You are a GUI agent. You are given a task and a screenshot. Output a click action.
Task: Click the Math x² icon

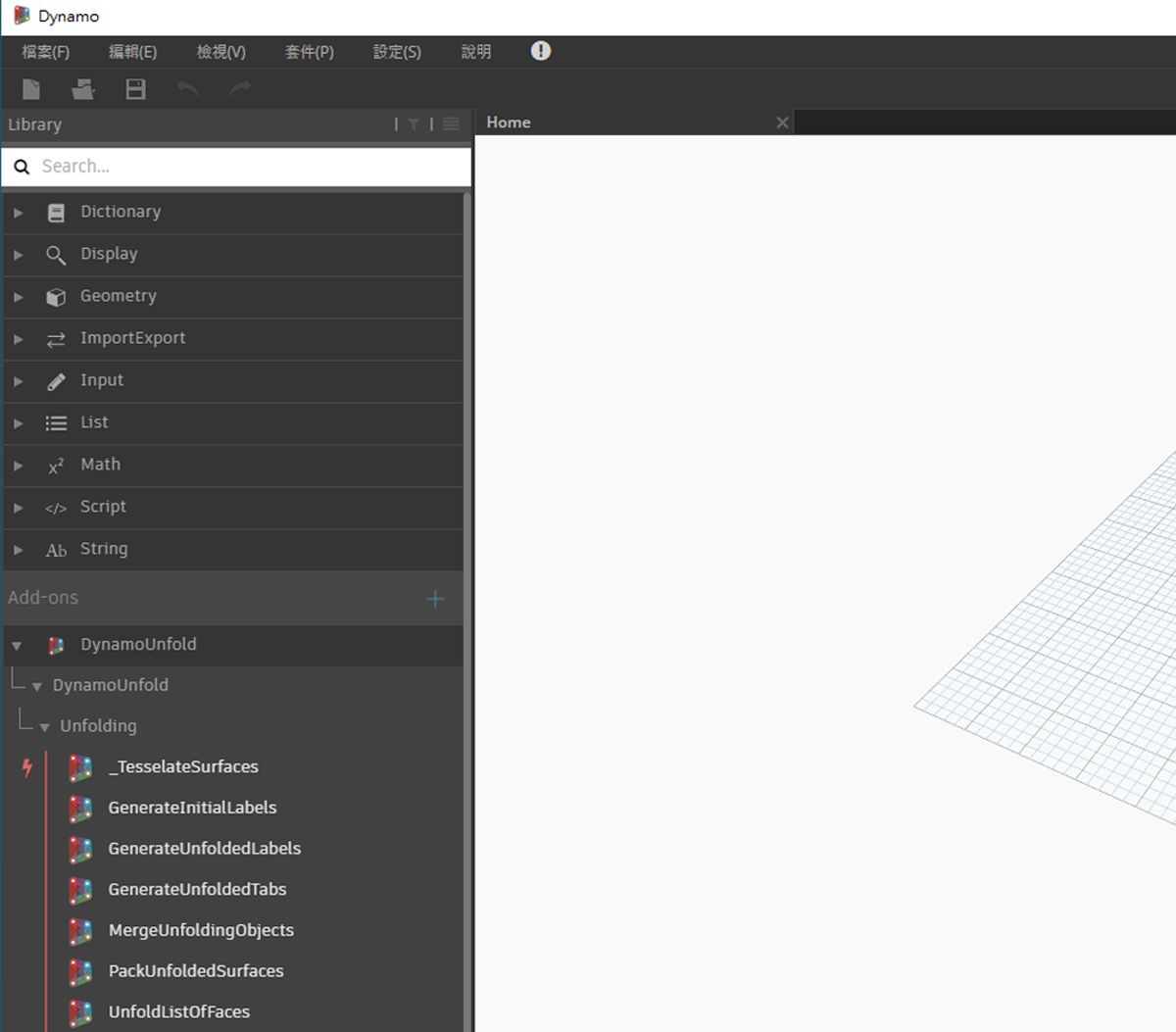click(56, 466)
